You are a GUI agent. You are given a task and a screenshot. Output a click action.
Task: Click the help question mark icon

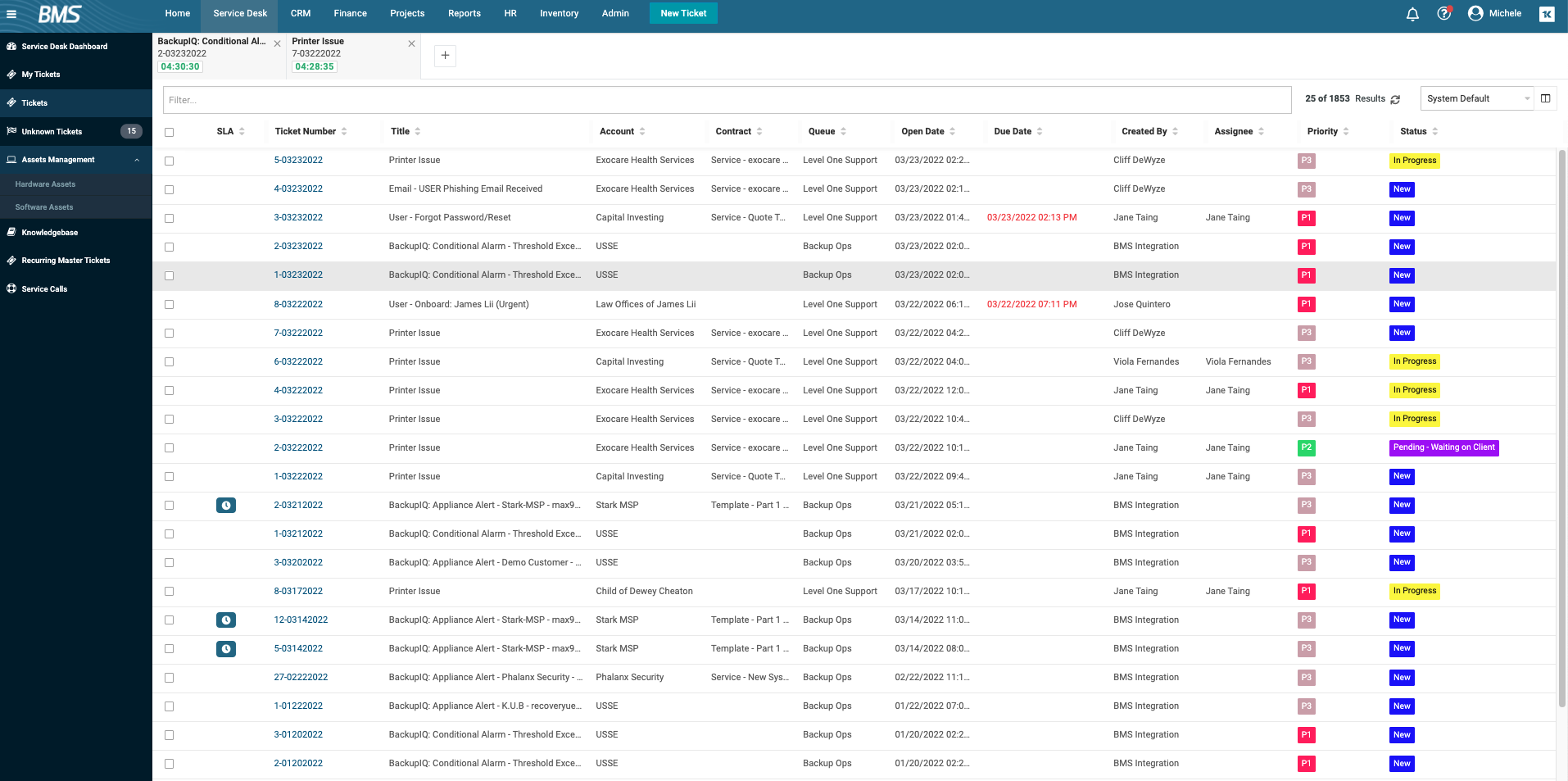tap(1443, 13)
